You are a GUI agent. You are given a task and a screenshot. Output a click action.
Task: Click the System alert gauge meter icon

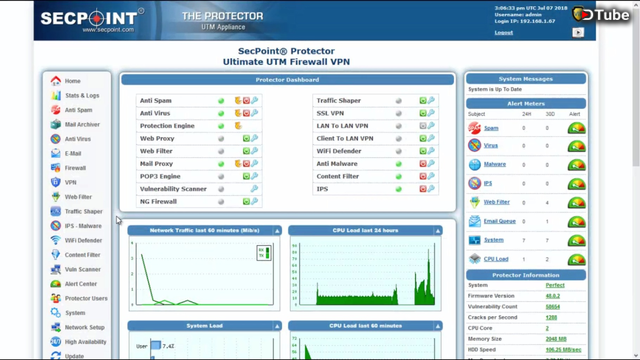[x=576, y=240]
